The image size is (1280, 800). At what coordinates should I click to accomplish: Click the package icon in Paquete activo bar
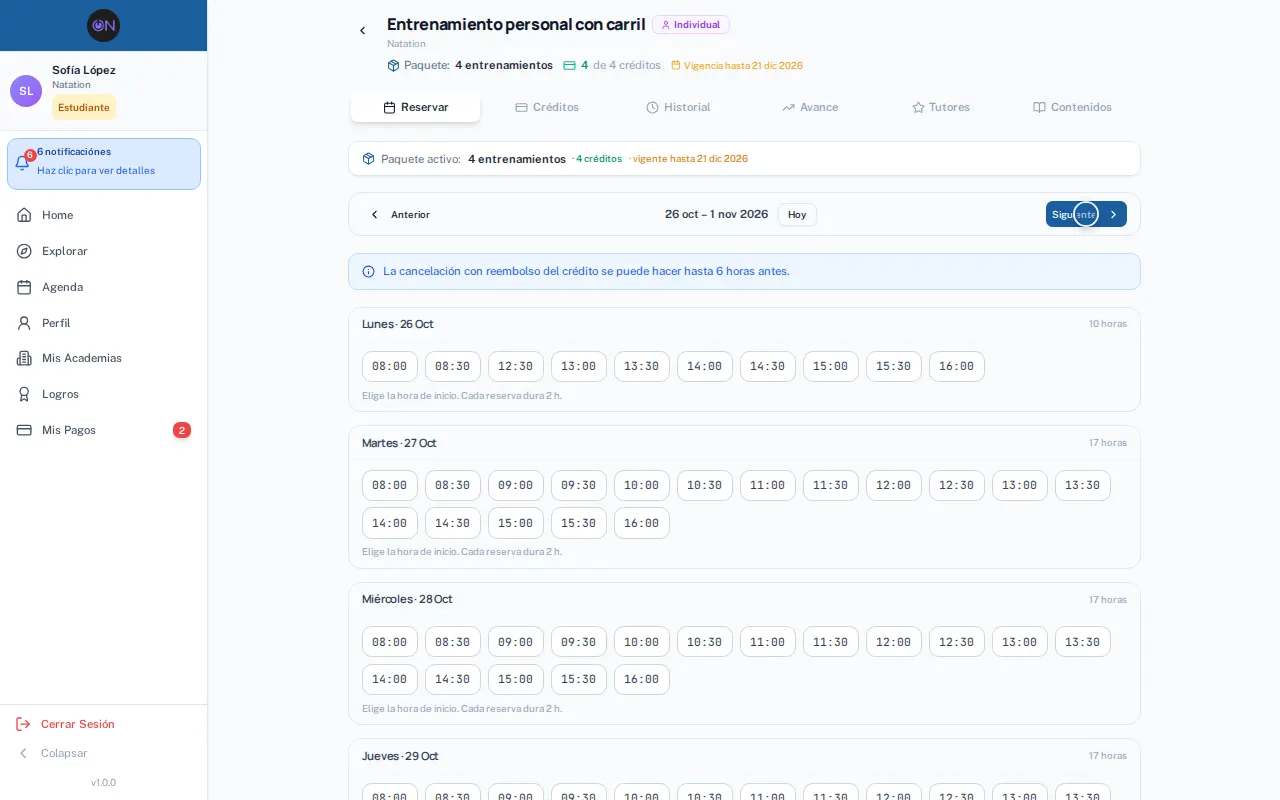368,159
